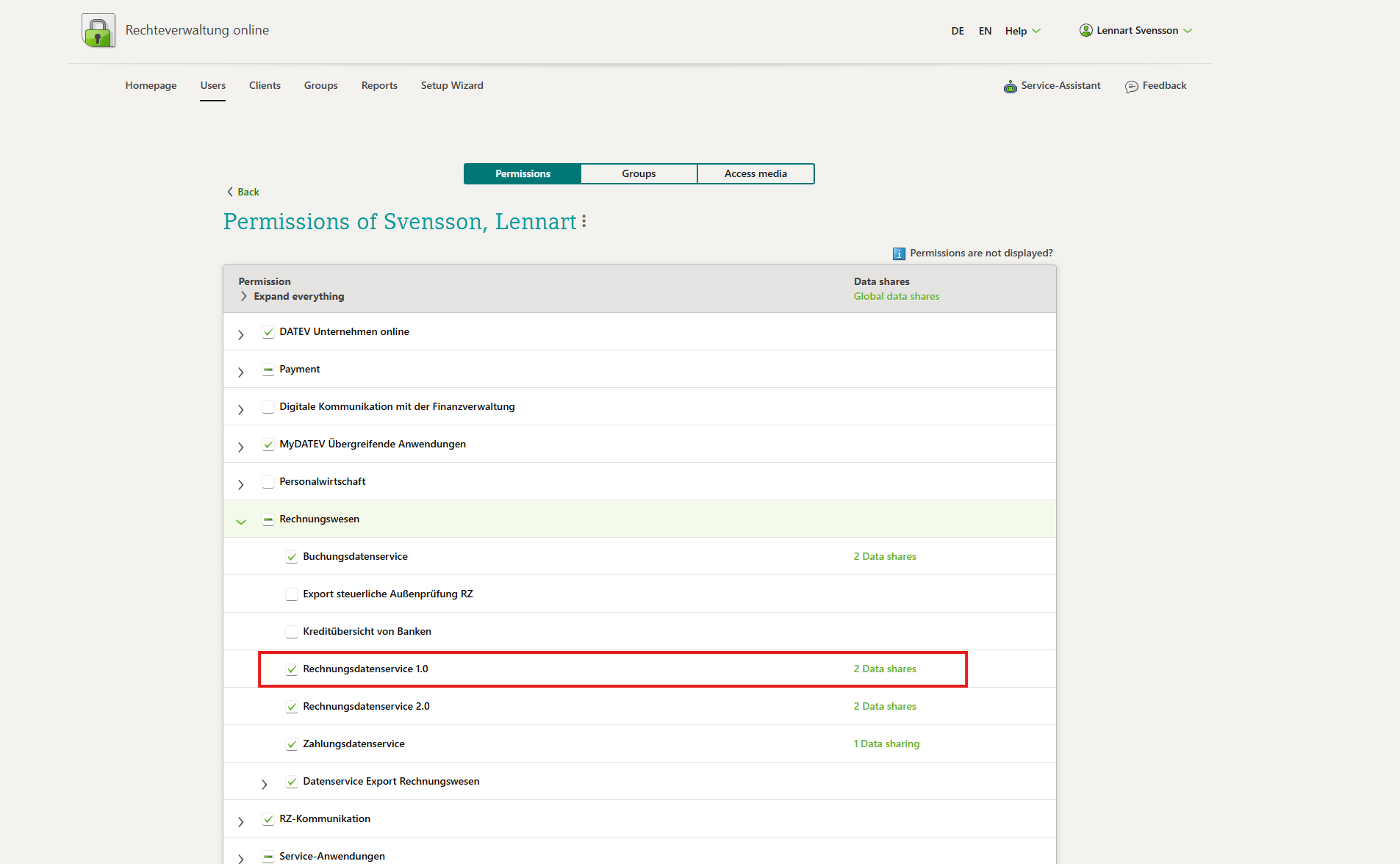Uncheck Buchungsdatenservice permission
1400x864 pixels.
(x=292, y=557)
